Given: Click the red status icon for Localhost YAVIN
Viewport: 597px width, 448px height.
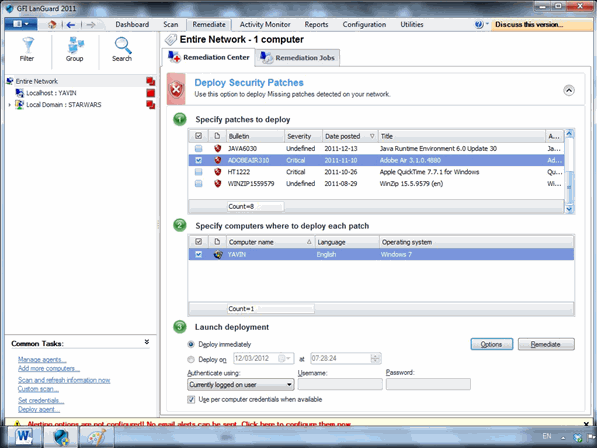Looking at the screenshot, I should (150, 93).
